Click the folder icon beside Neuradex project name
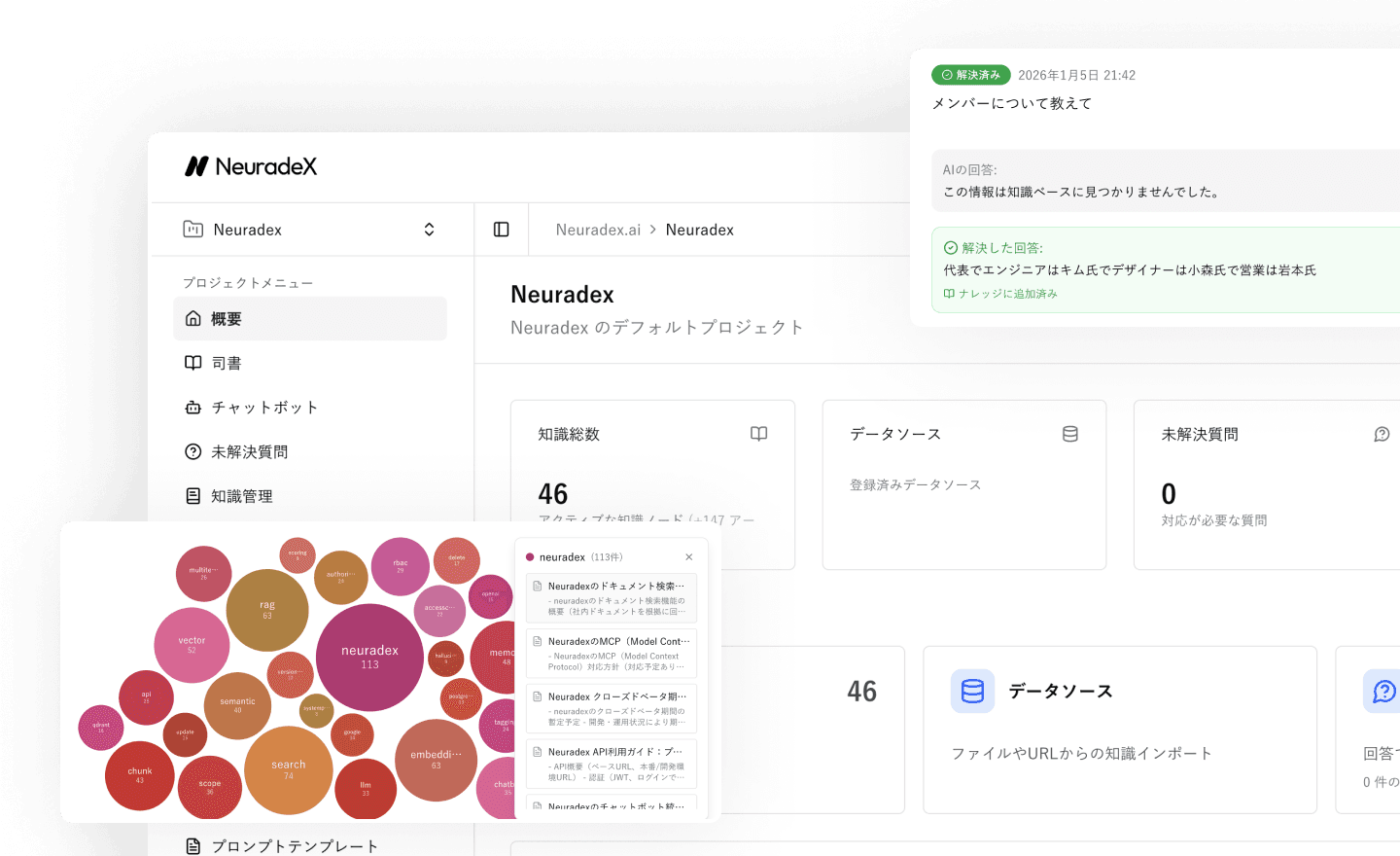This screenshot has height=856, width=1400. pyautogui.click(x=195, y=229)
